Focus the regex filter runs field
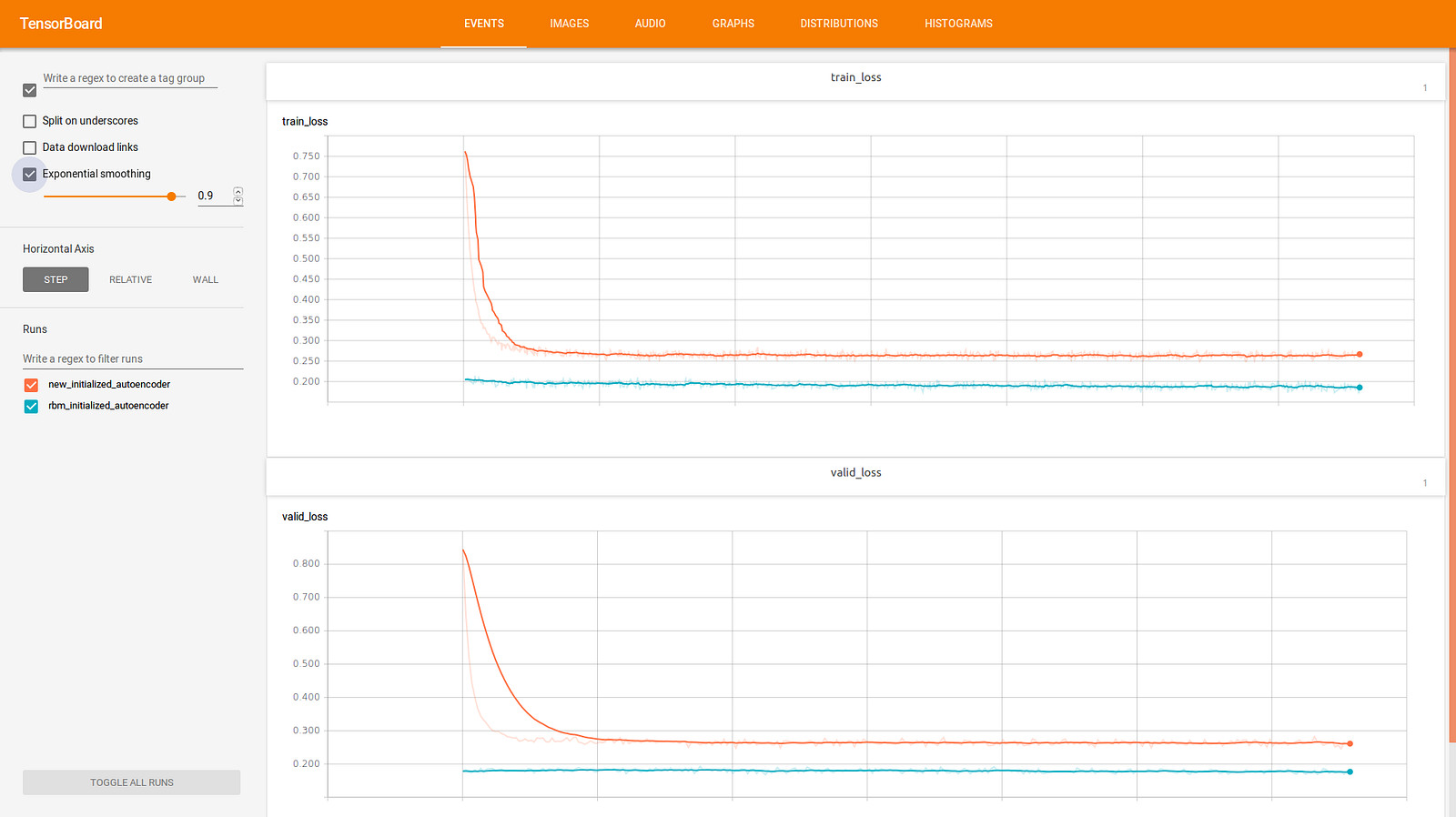 pyautogui.click(x=133, y=358)
